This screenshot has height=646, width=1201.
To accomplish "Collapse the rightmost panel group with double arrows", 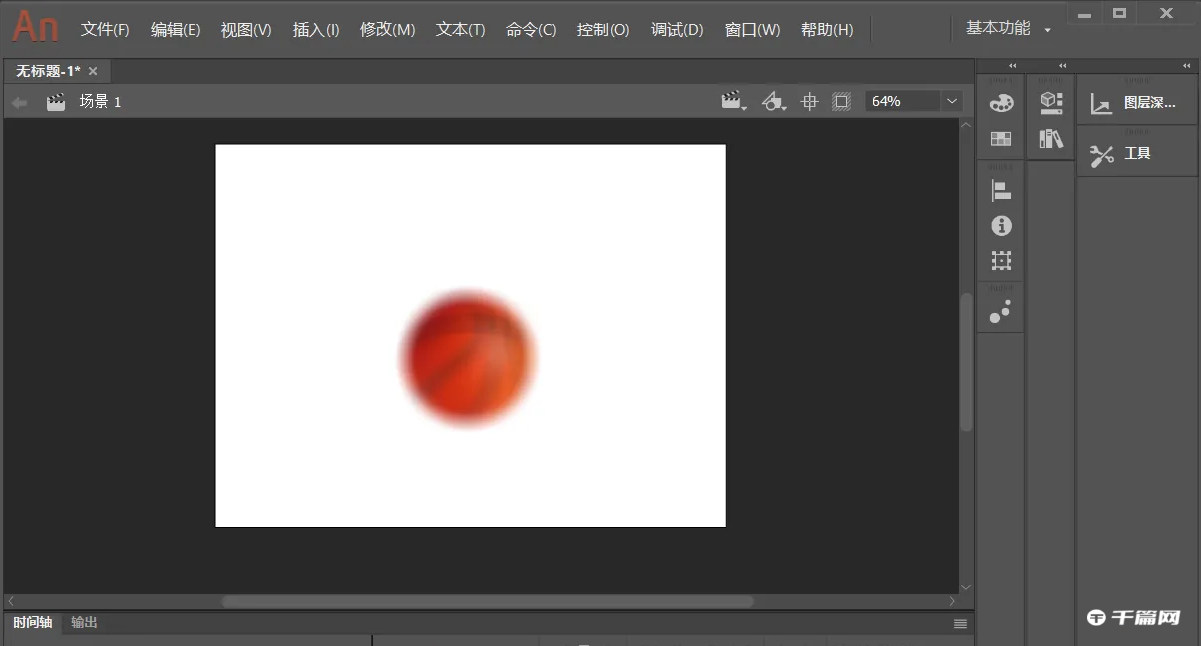I will (1186, 65).
